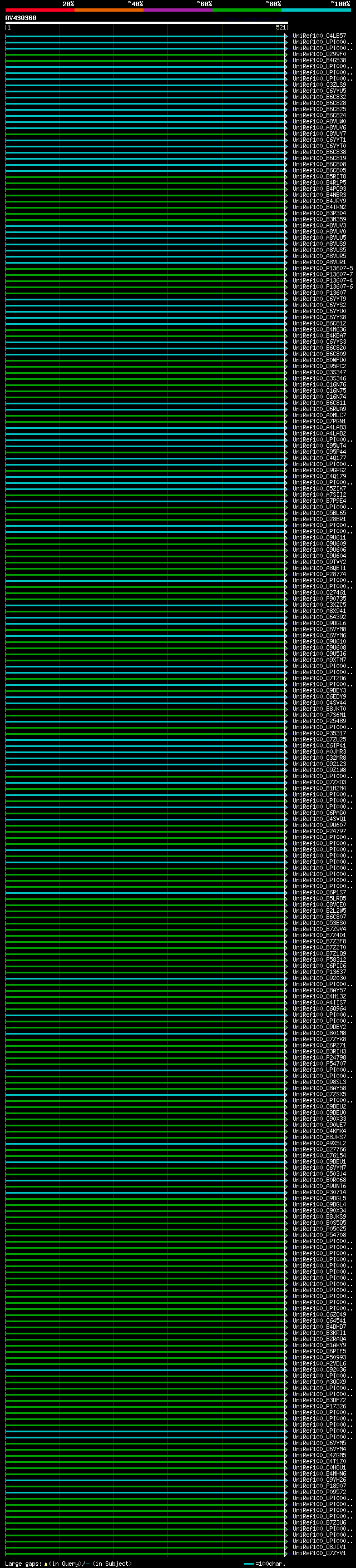Select the UniRef100_B4KBA7 label

319,335
